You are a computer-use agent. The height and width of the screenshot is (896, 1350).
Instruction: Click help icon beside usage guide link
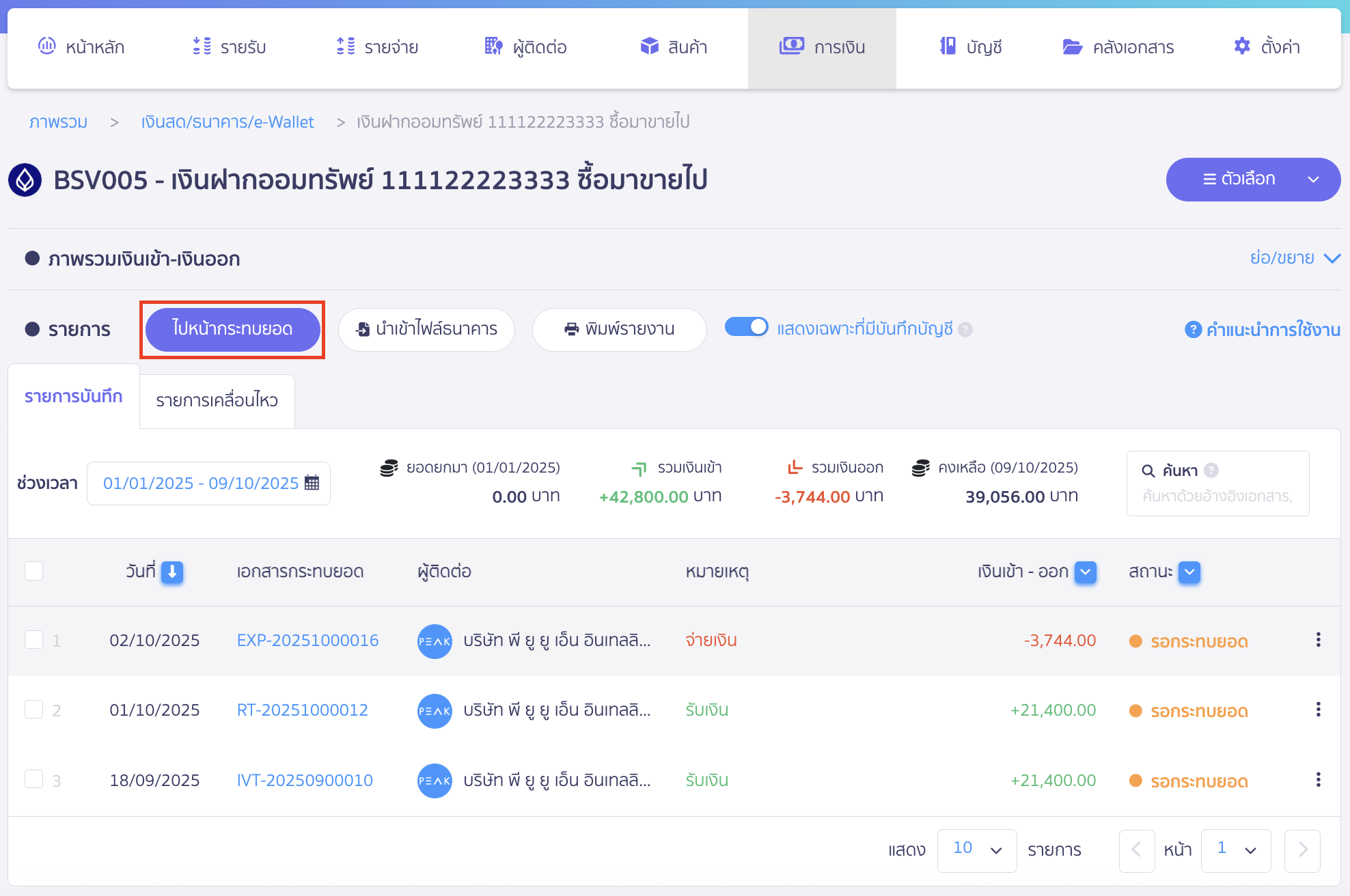pyautogui.click(x=1193, y=329)
